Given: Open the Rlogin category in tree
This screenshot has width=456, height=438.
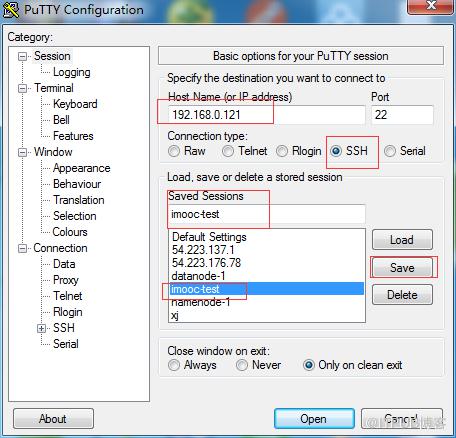Looking at the screenshot, I should point(68,312).
